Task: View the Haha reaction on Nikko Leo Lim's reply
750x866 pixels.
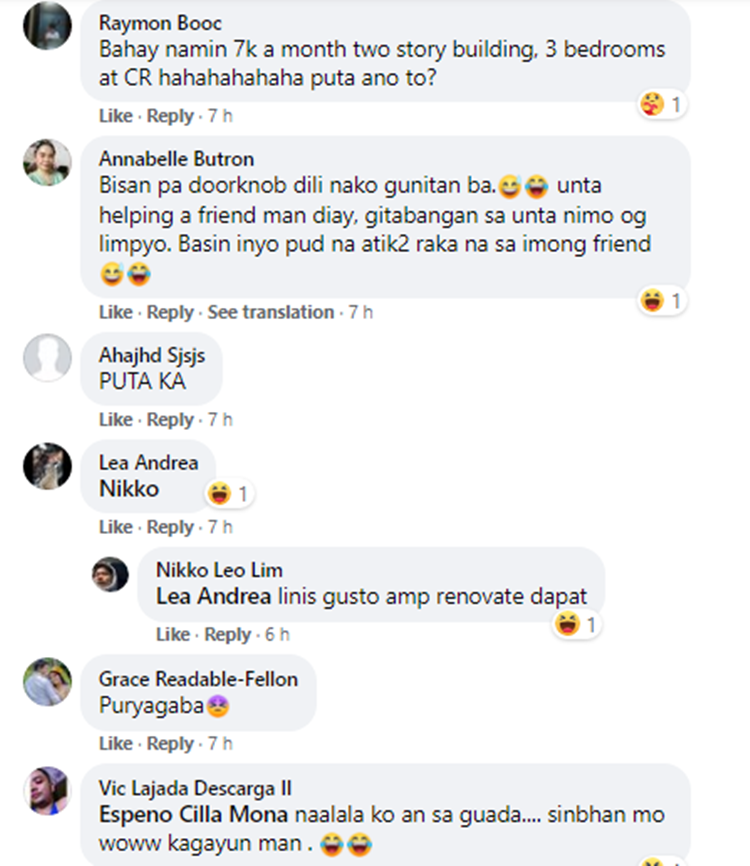Action: pos(567,624)
